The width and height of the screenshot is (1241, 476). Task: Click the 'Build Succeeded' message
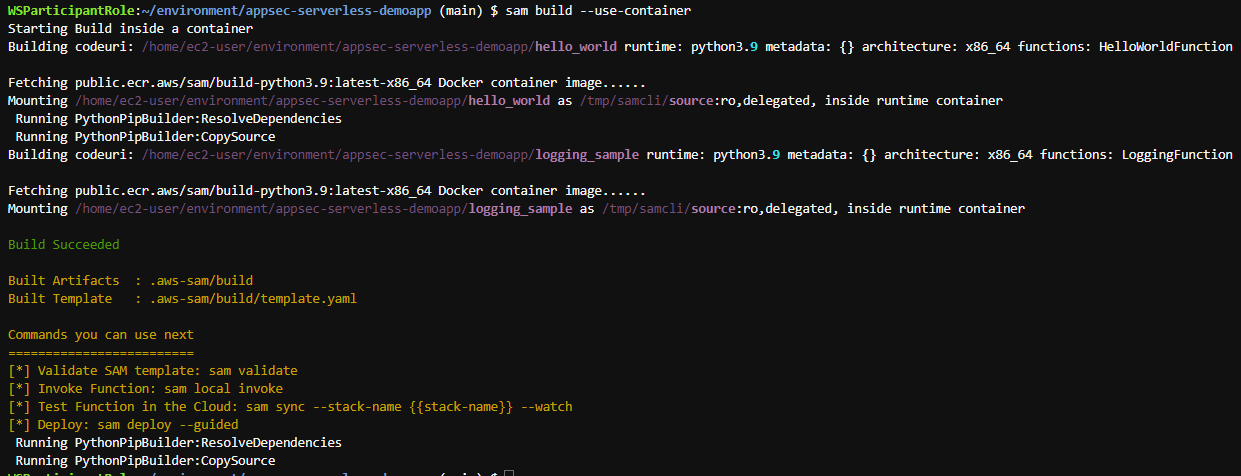[64, 244]
